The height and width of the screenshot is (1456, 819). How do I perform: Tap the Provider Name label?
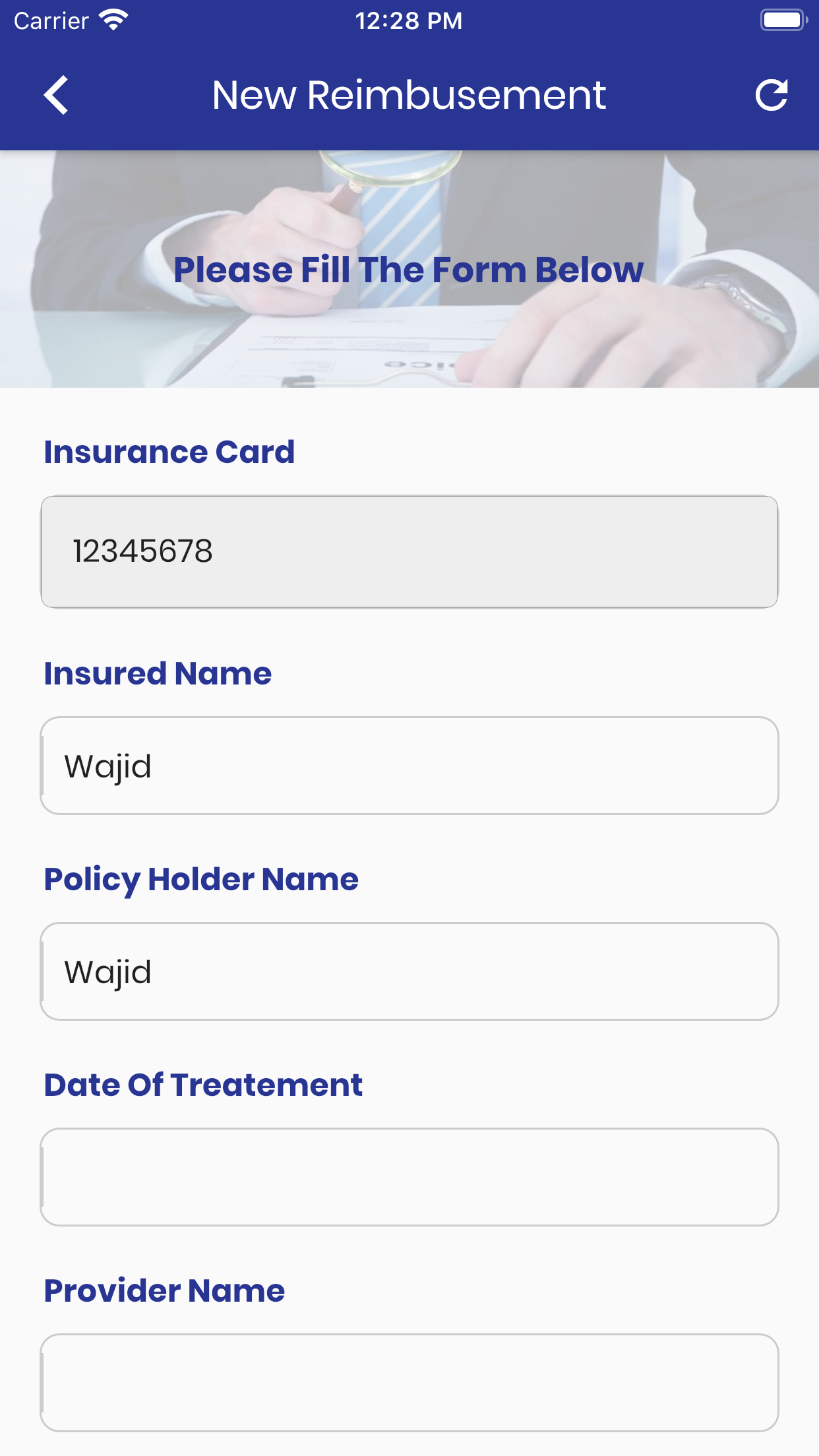[164, 1291]
